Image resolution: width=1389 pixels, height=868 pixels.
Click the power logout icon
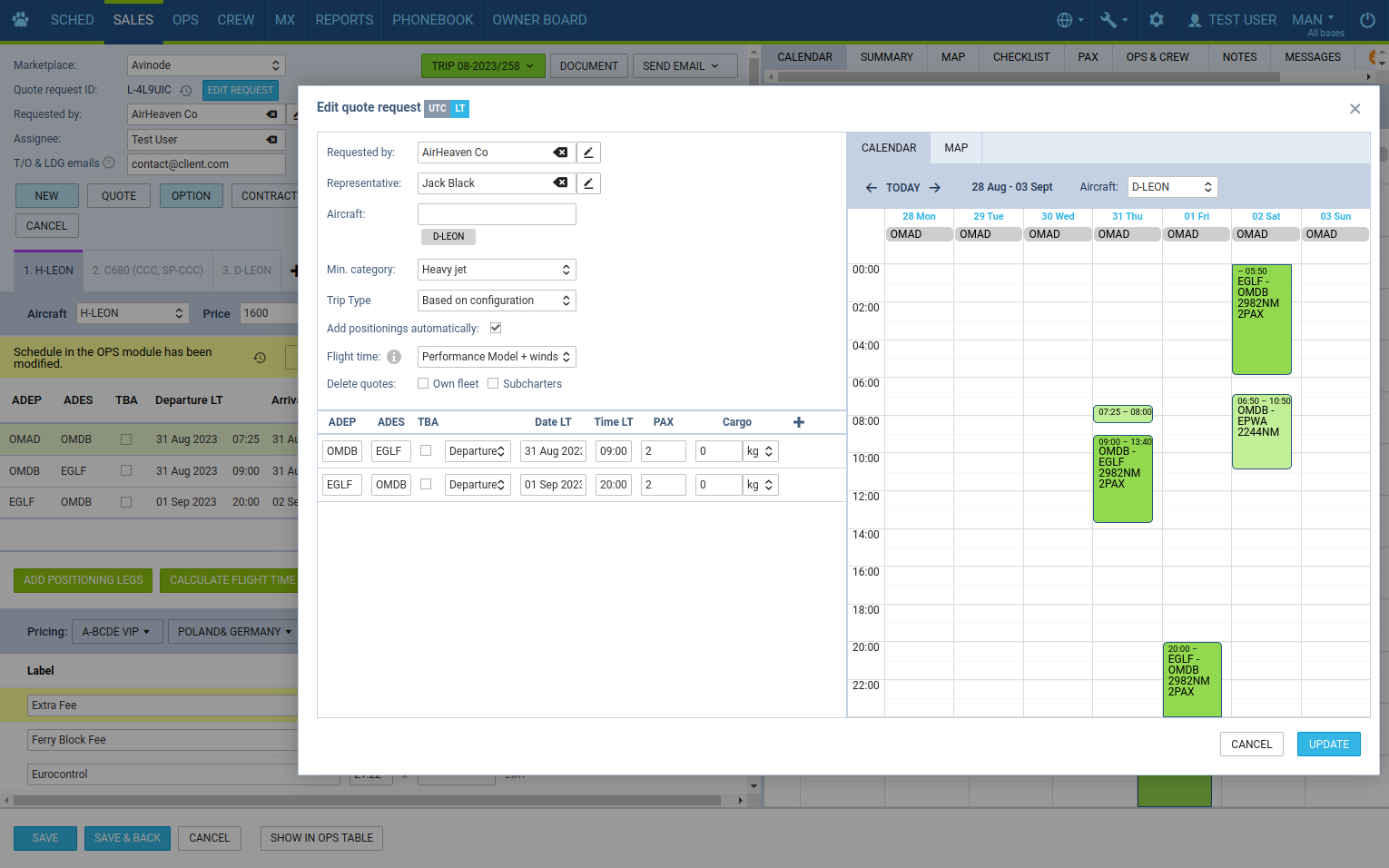click(x=1367, y=20)
